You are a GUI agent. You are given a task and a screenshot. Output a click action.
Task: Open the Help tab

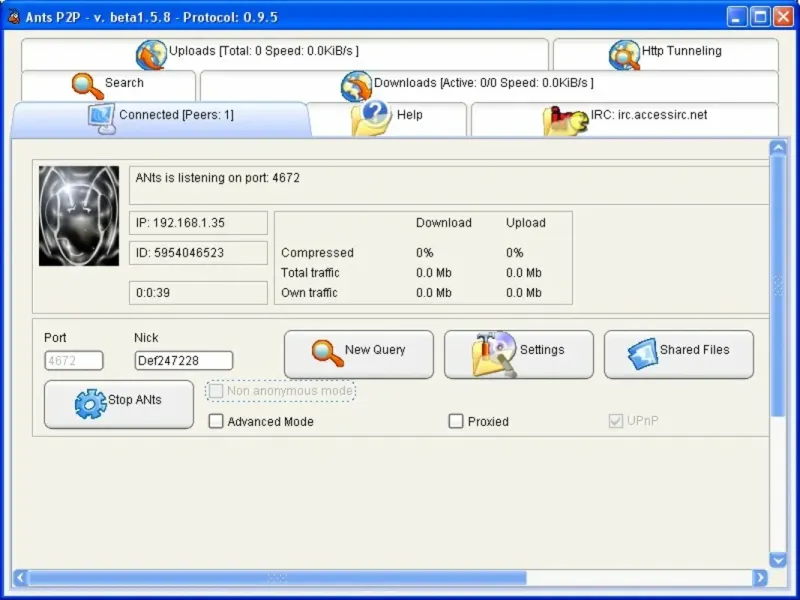point(387,119)
